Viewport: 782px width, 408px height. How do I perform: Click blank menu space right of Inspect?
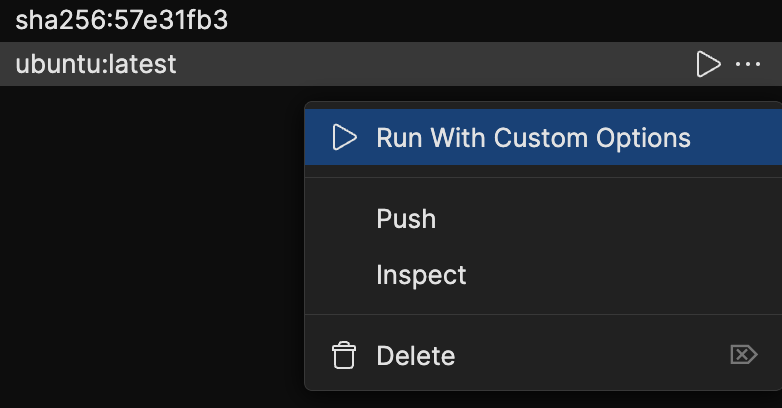click(x=620, y=274)
